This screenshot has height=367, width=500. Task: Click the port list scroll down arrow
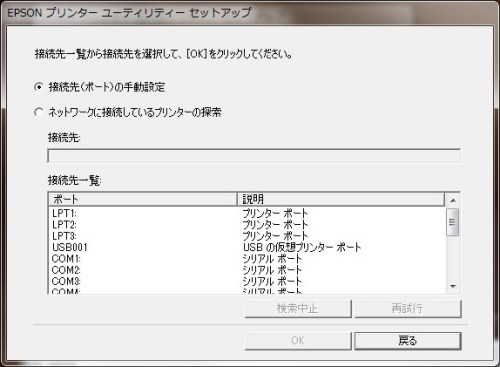pos(453,286)
